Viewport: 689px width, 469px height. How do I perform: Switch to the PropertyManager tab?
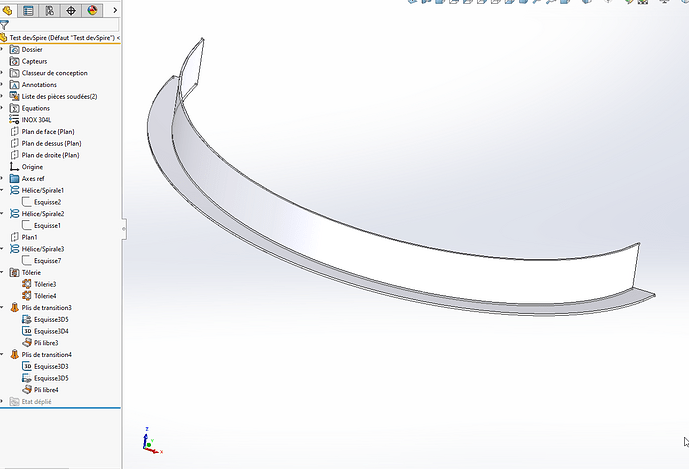pos(28,11)
